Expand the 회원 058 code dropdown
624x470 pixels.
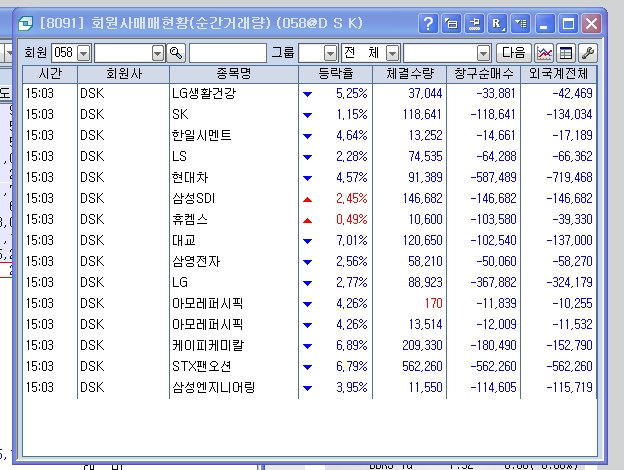coord(83,52)
